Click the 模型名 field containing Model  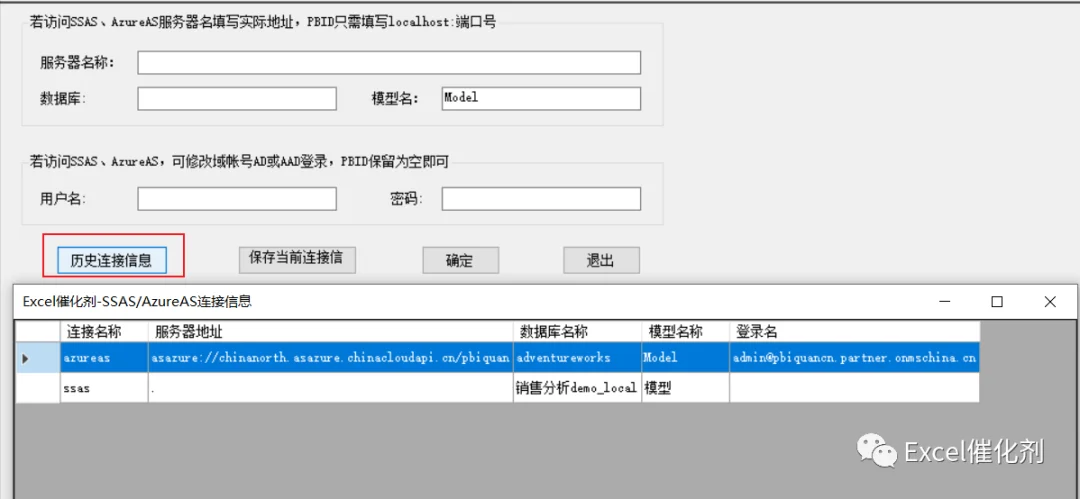coord(541,98)
